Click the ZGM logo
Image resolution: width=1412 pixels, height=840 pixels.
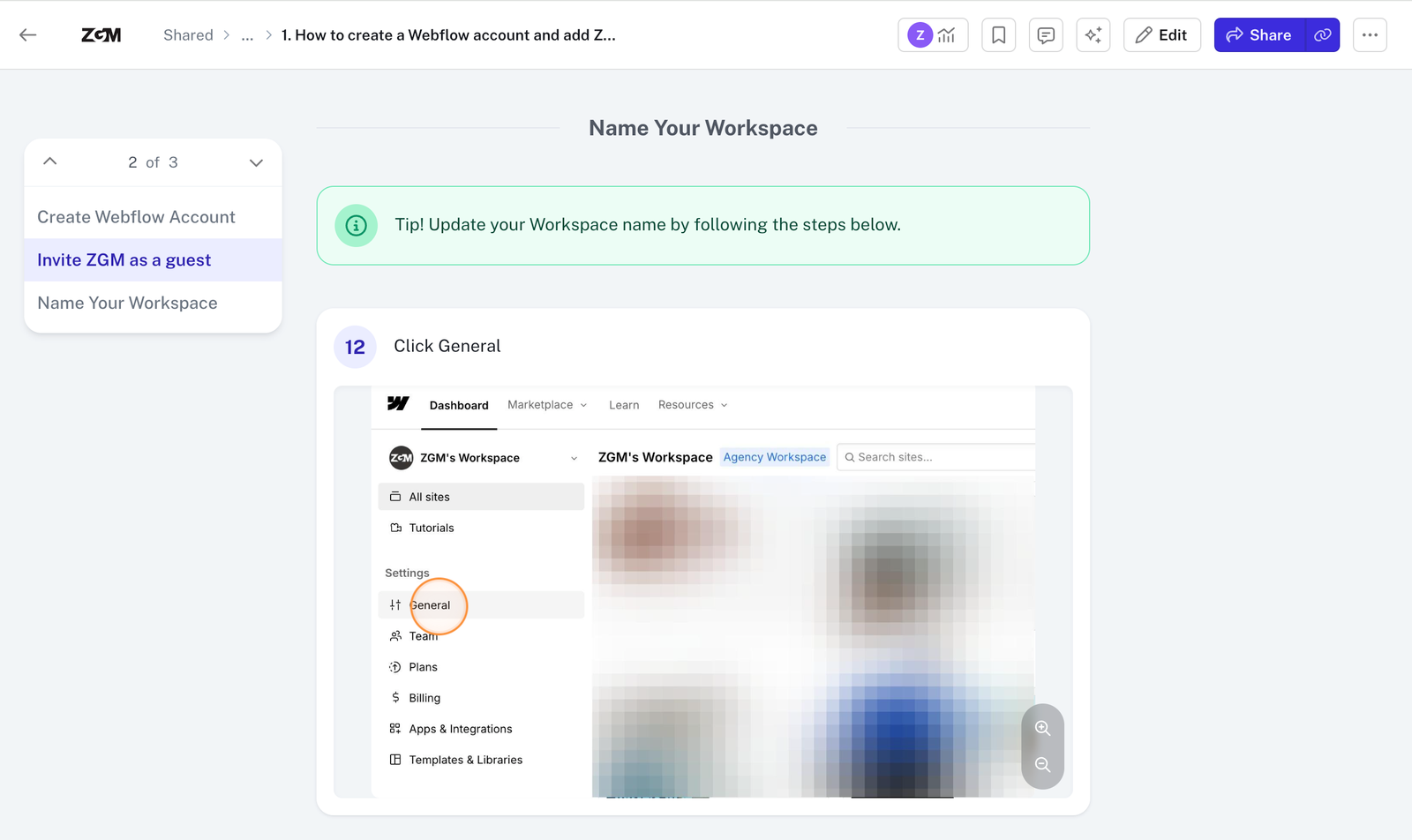(x=101, y=35)
